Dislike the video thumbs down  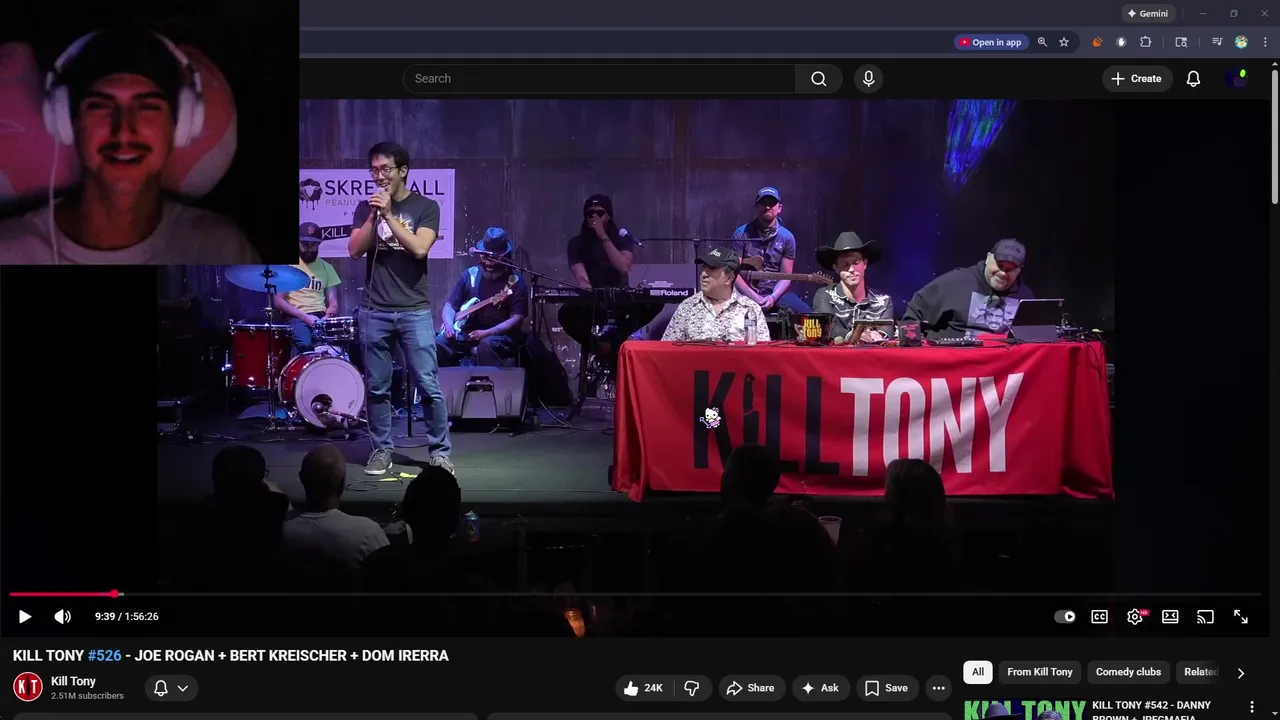[691, 688]
